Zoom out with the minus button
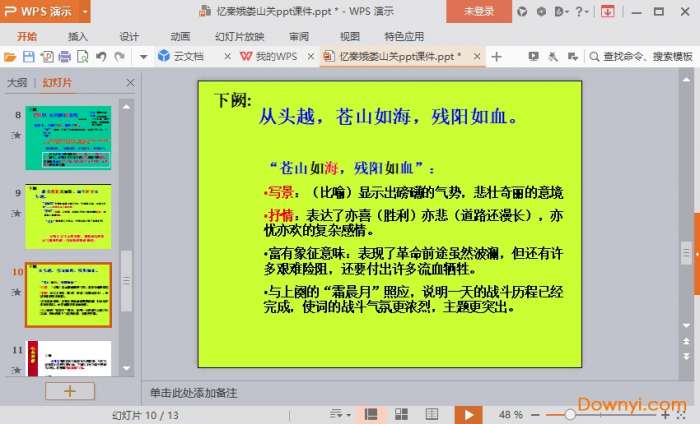700x424 pixels. click(x=536, y=415)
